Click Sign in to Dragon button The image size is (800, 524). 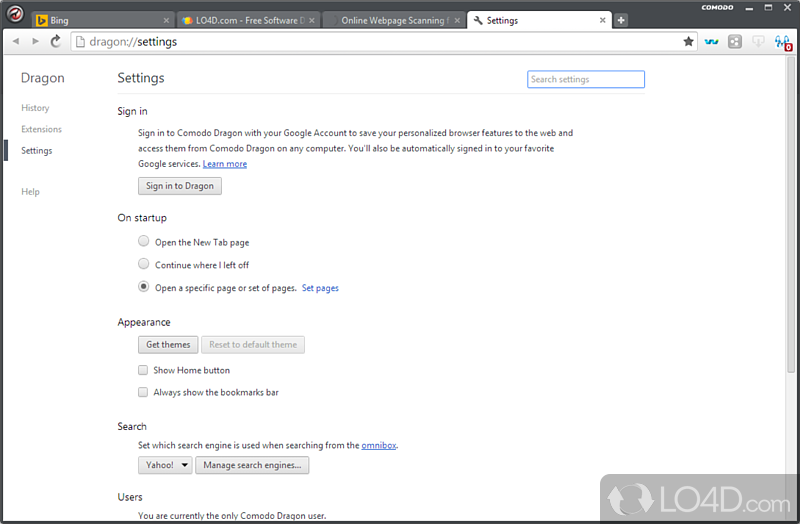coord(180,186)
